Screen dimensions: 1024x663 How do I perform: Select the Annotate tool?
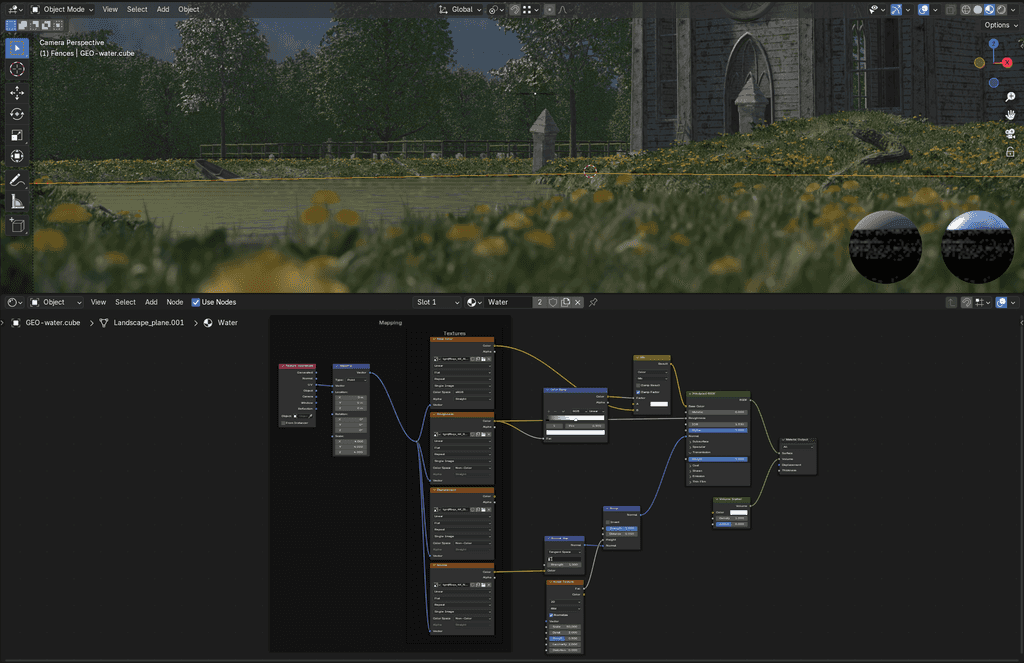coord(16,179)
